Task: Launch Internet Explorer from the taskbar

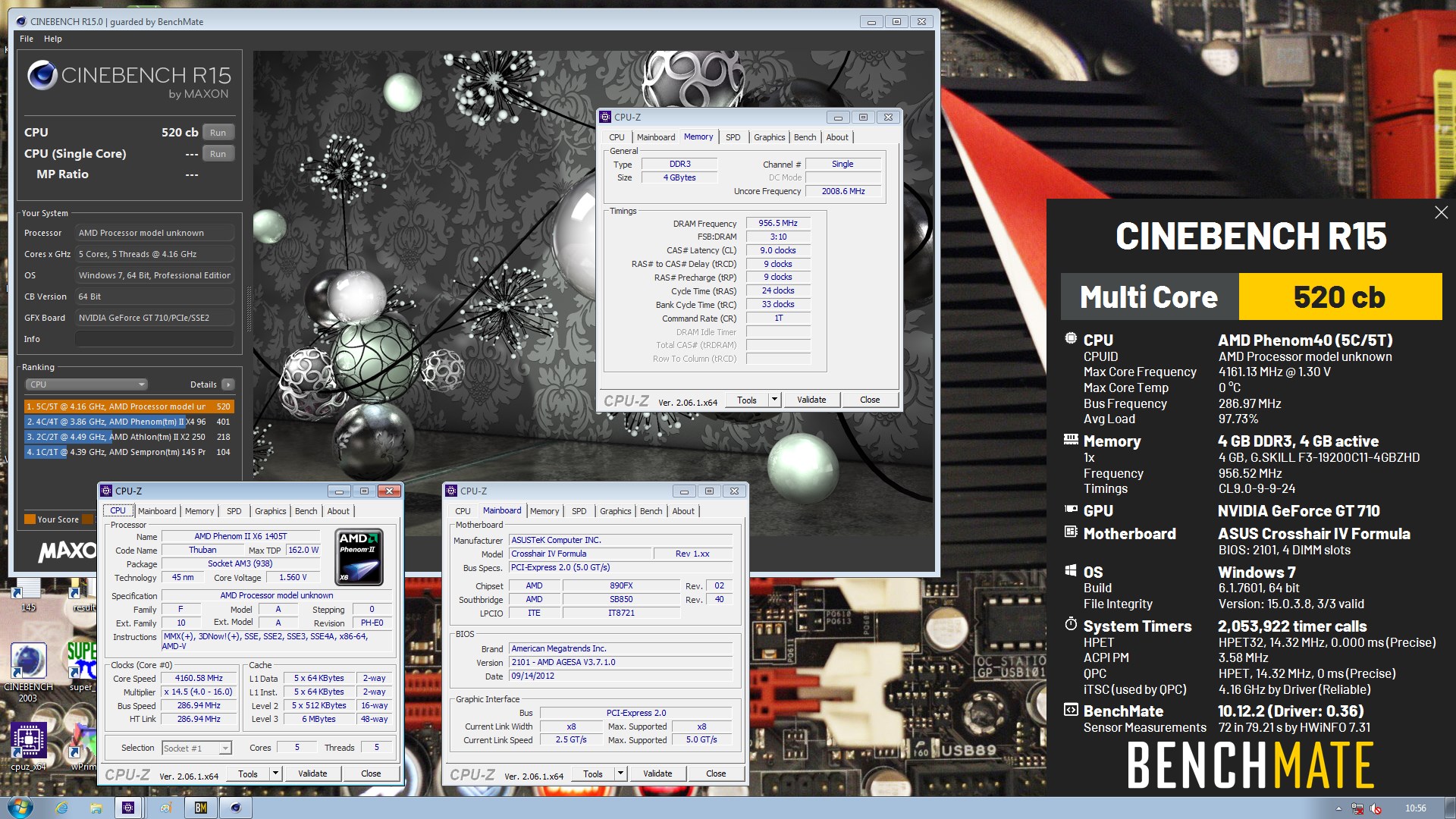Action: click(61, 808)
